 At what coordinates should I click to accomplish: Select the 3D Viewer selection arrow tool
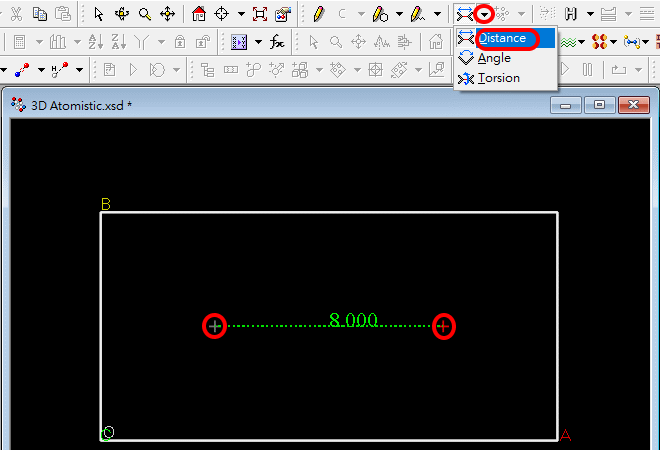coord(98,14)
